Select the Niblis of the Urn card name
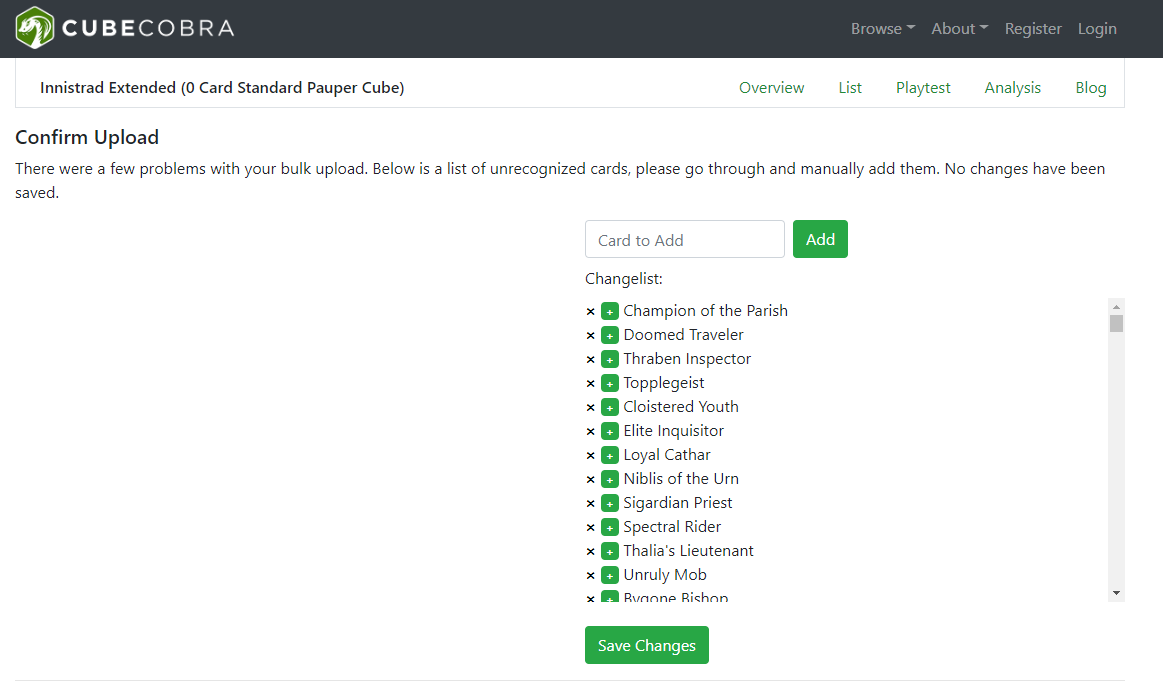Screen dimensions: 1163x696 (x=681, y=479)
